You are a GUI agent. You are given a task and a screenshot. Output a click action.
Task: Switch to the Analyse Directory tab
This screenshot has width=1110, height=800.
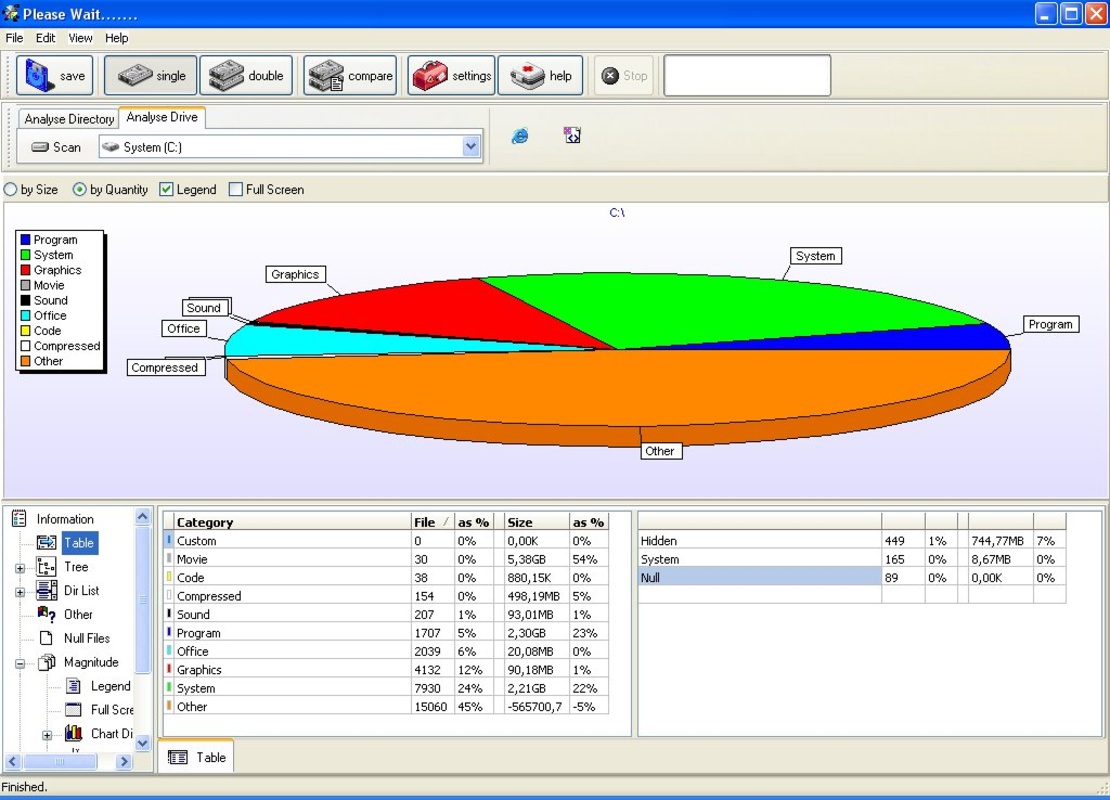[69, 119]
